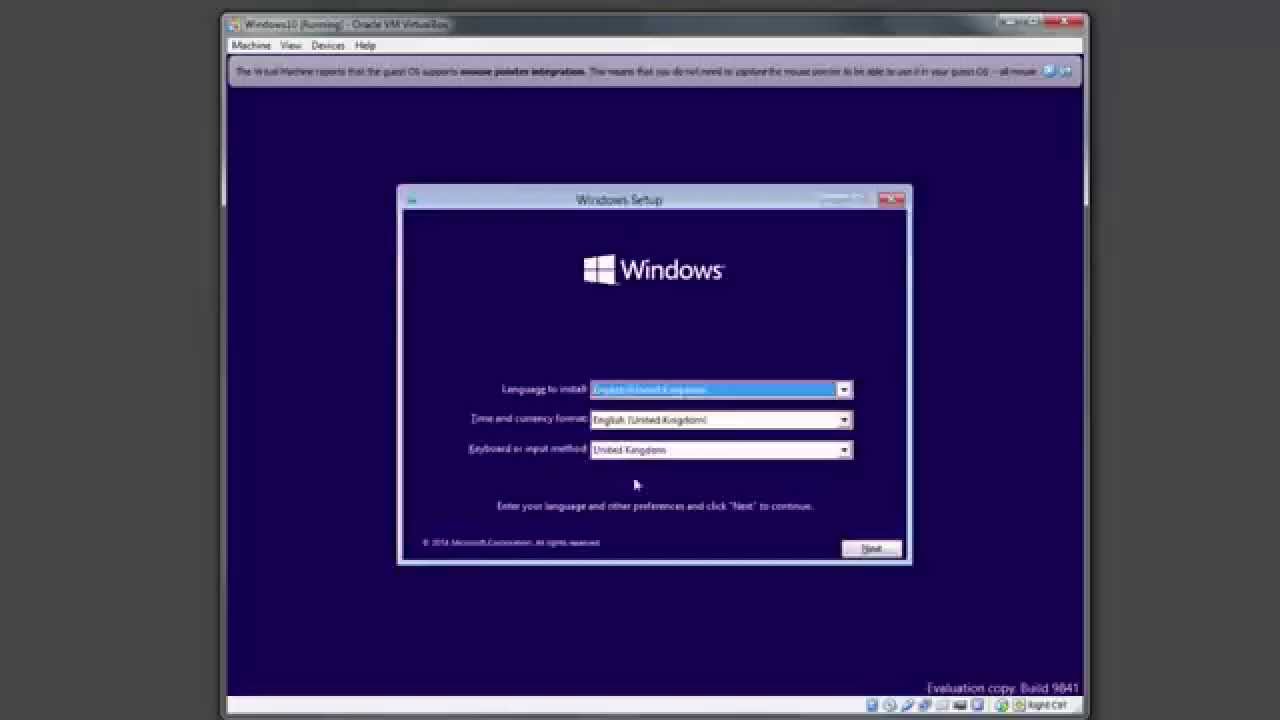Click the network adapter status icon

pyautogui.click(x=924, y=705)
